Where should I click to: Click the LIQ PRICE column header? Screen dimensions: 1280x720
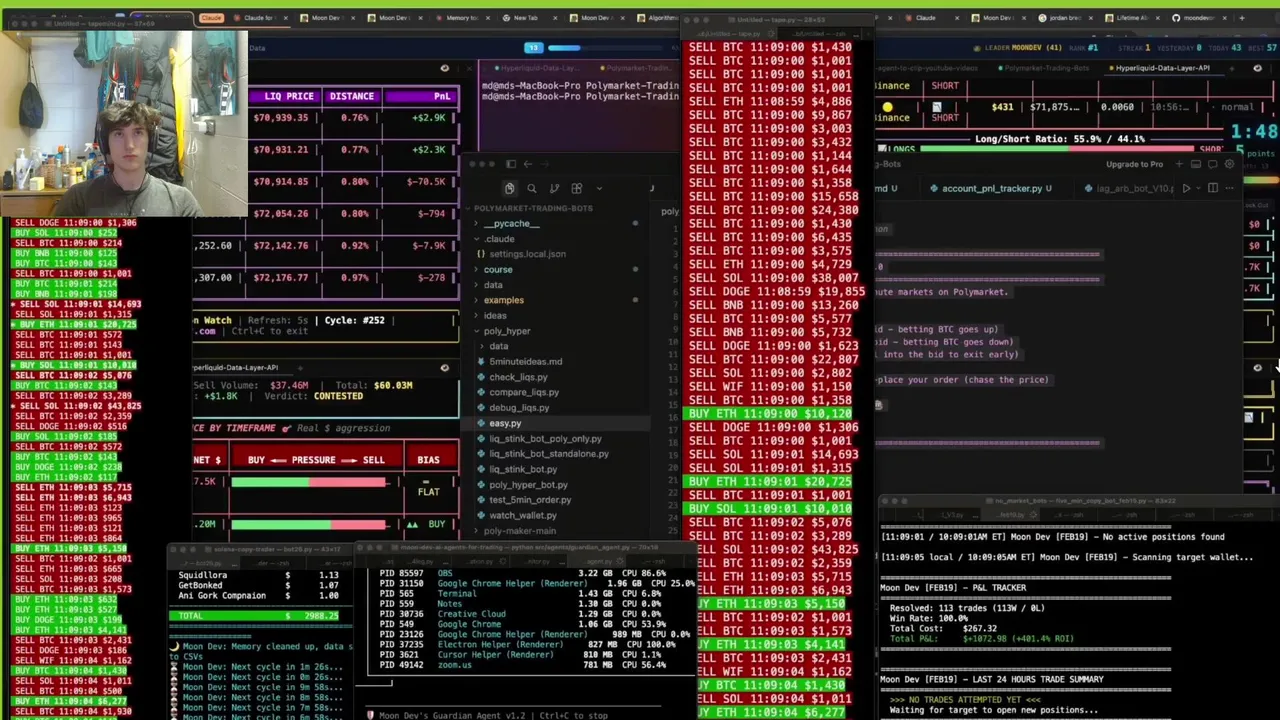(x=288, y=96)
